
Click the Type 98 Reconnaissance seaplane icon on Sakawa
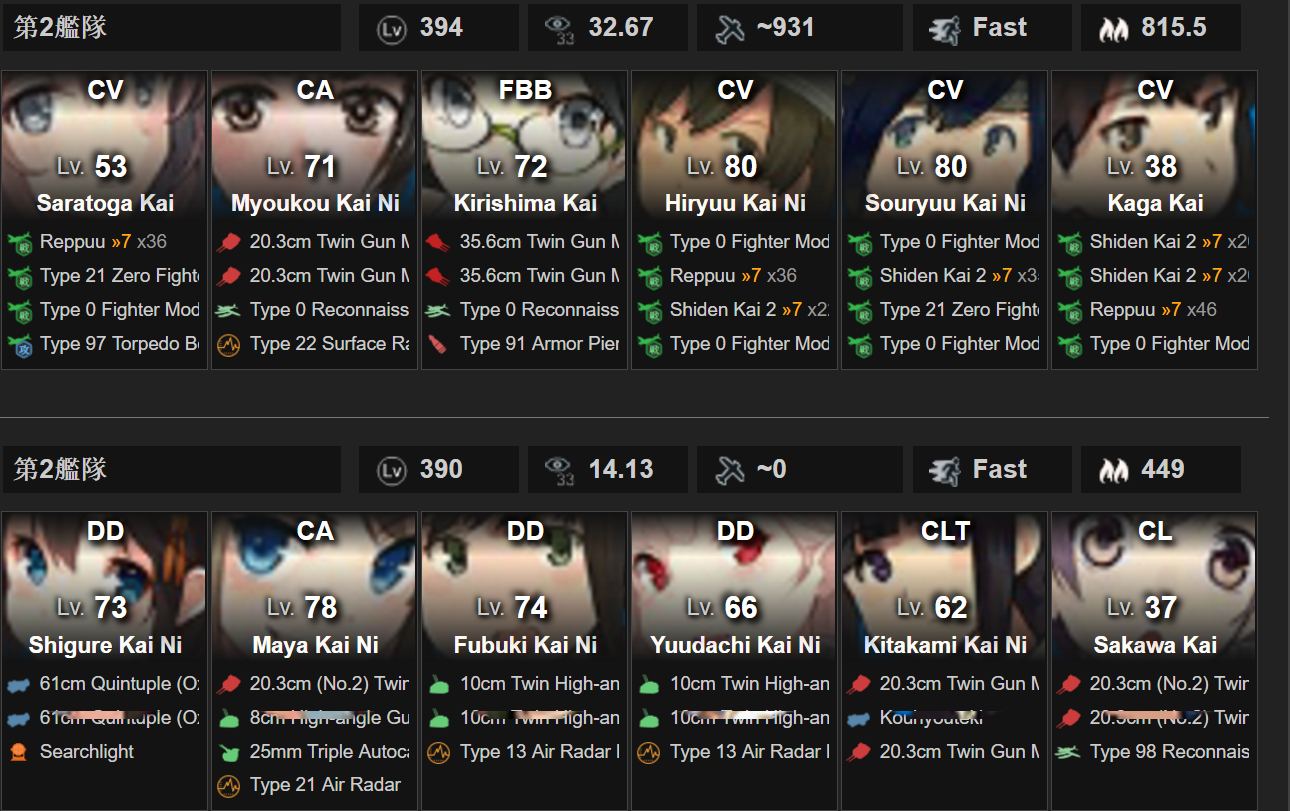(1069, 752)
